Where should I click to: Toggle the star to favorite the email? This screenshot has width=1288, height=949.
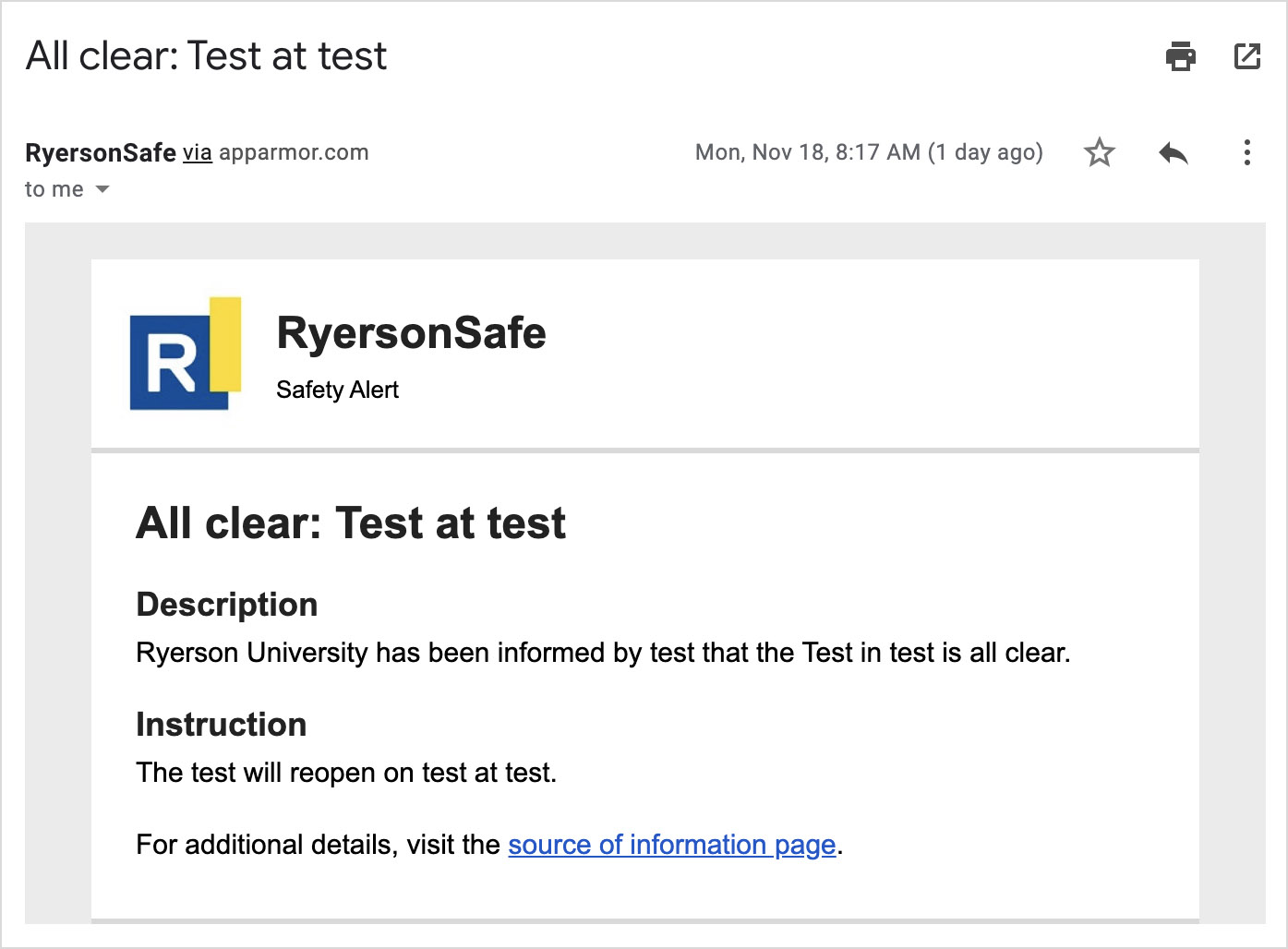pyautogui.click(x=1099, y=152)
